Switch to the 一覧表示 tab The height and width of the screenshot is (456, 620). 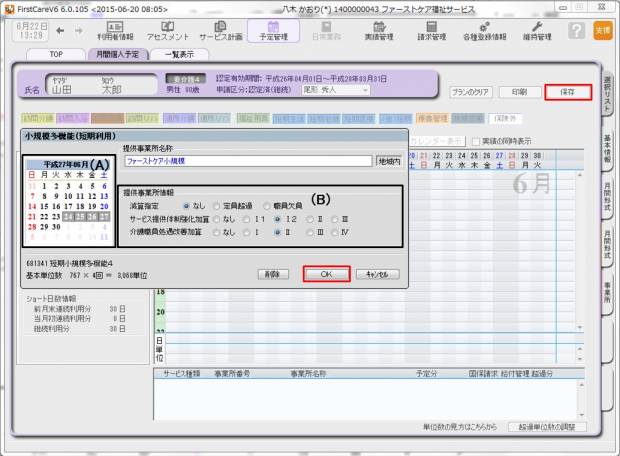tap(178, 54)
